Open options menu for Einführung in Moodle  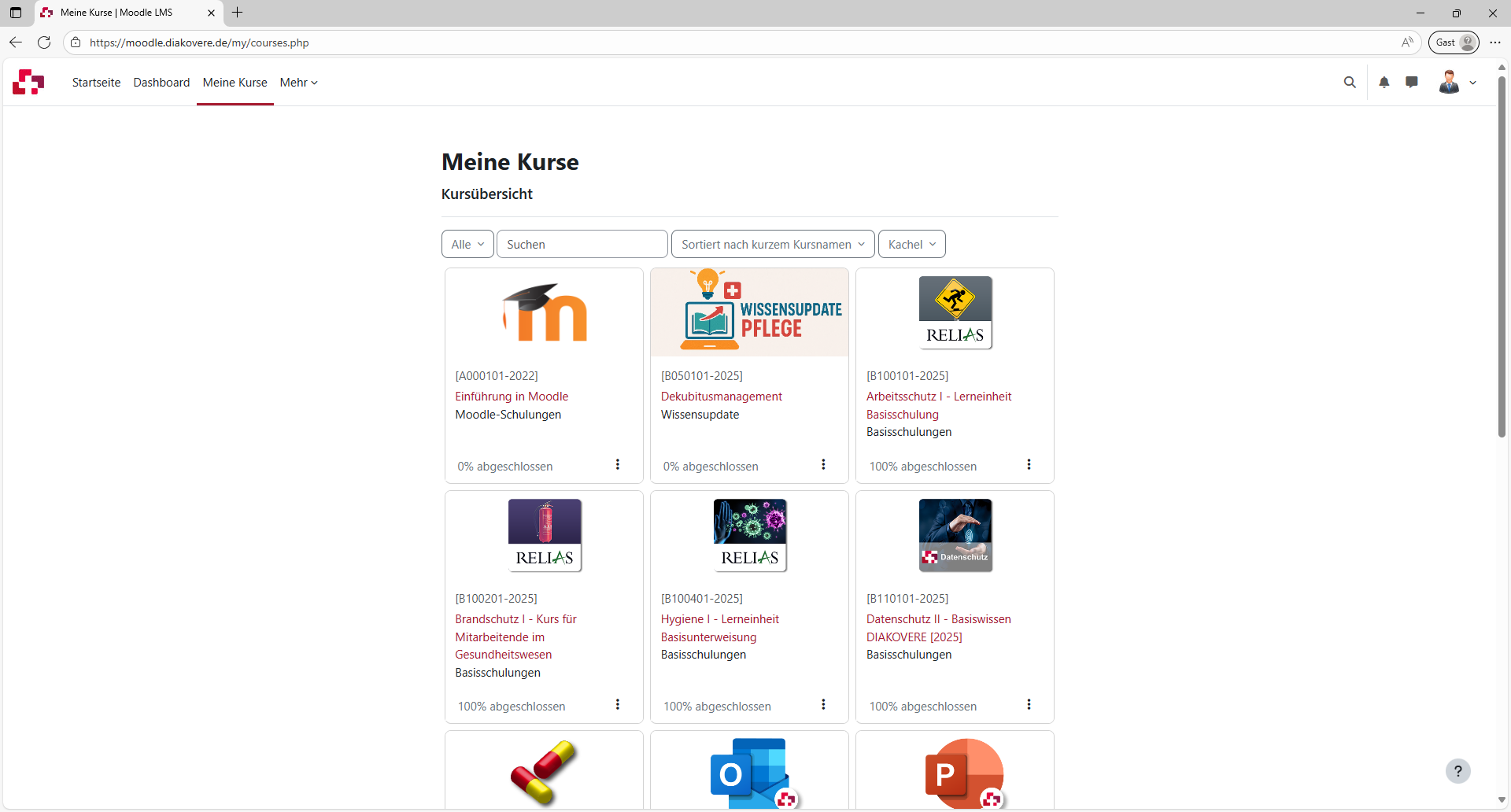(x=618, y=465)
